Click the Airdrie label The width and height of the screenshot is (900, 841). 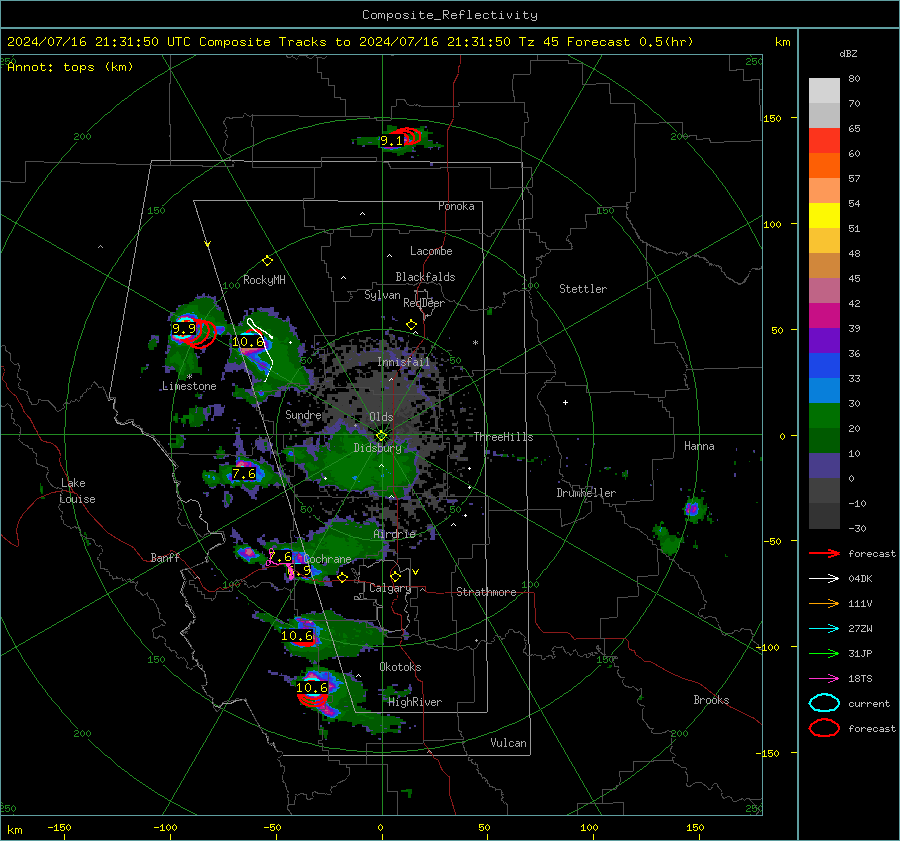pos(394,534)
